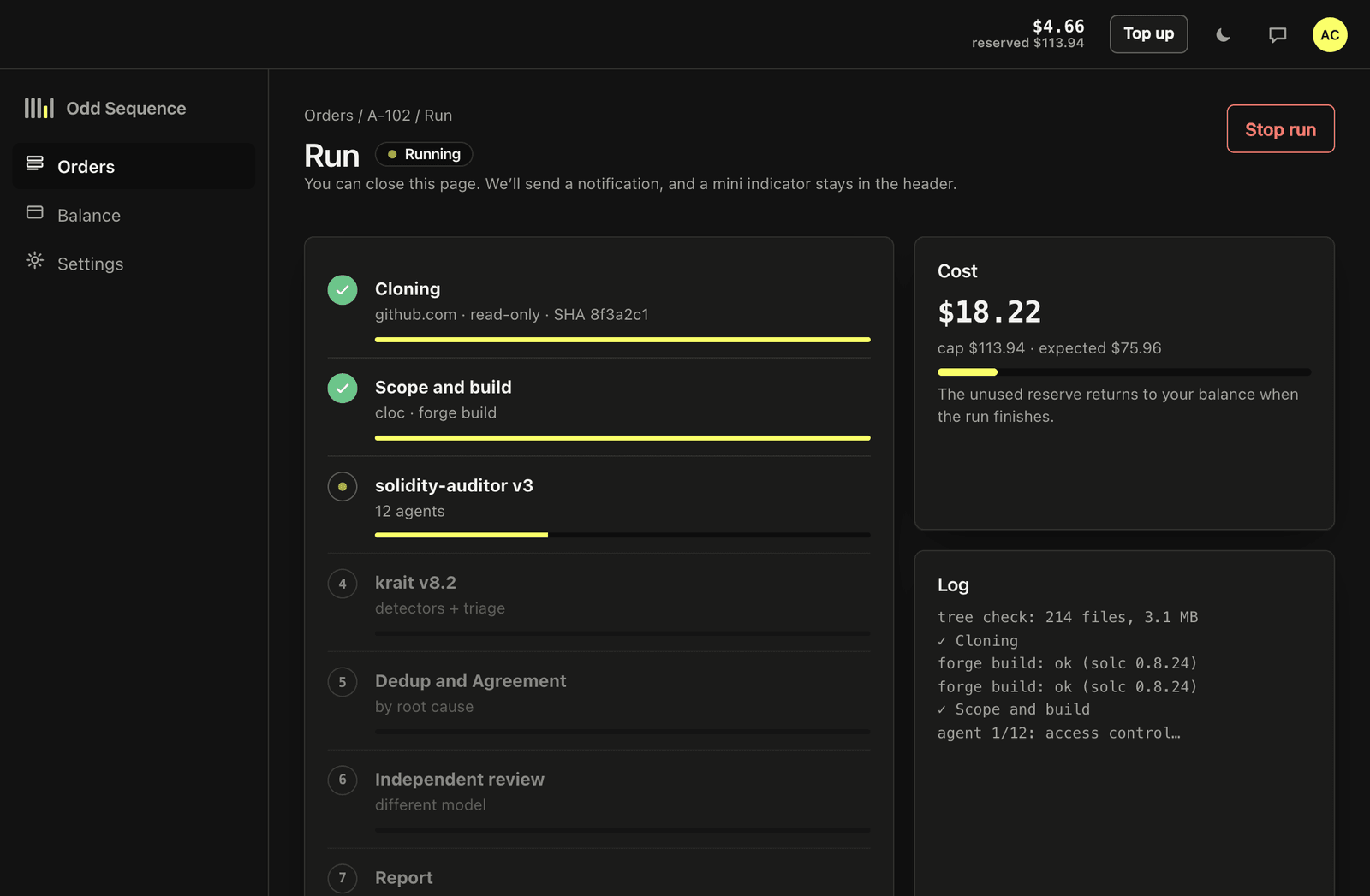Click the '12 agents' text
The width and height of the screenshot is (1370, 896).
pos(410,512)
